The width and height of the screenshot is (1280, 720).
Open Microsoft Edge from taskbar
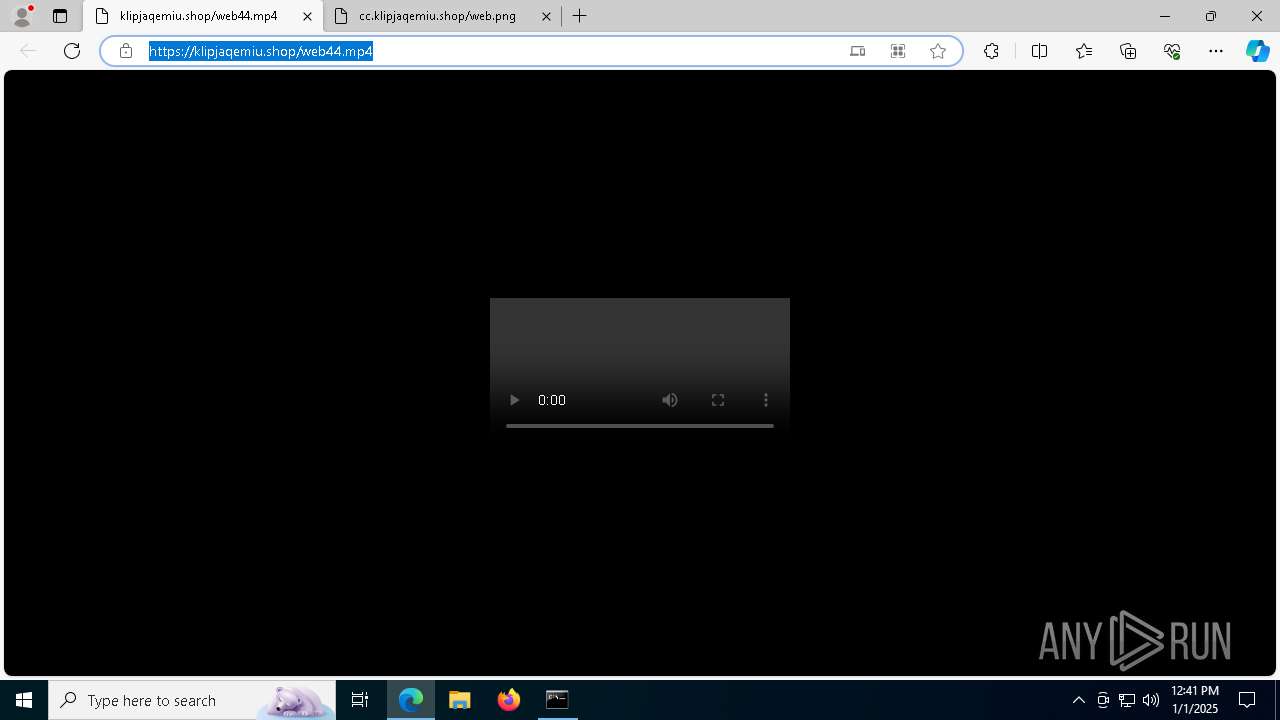[x=411, y=700]
